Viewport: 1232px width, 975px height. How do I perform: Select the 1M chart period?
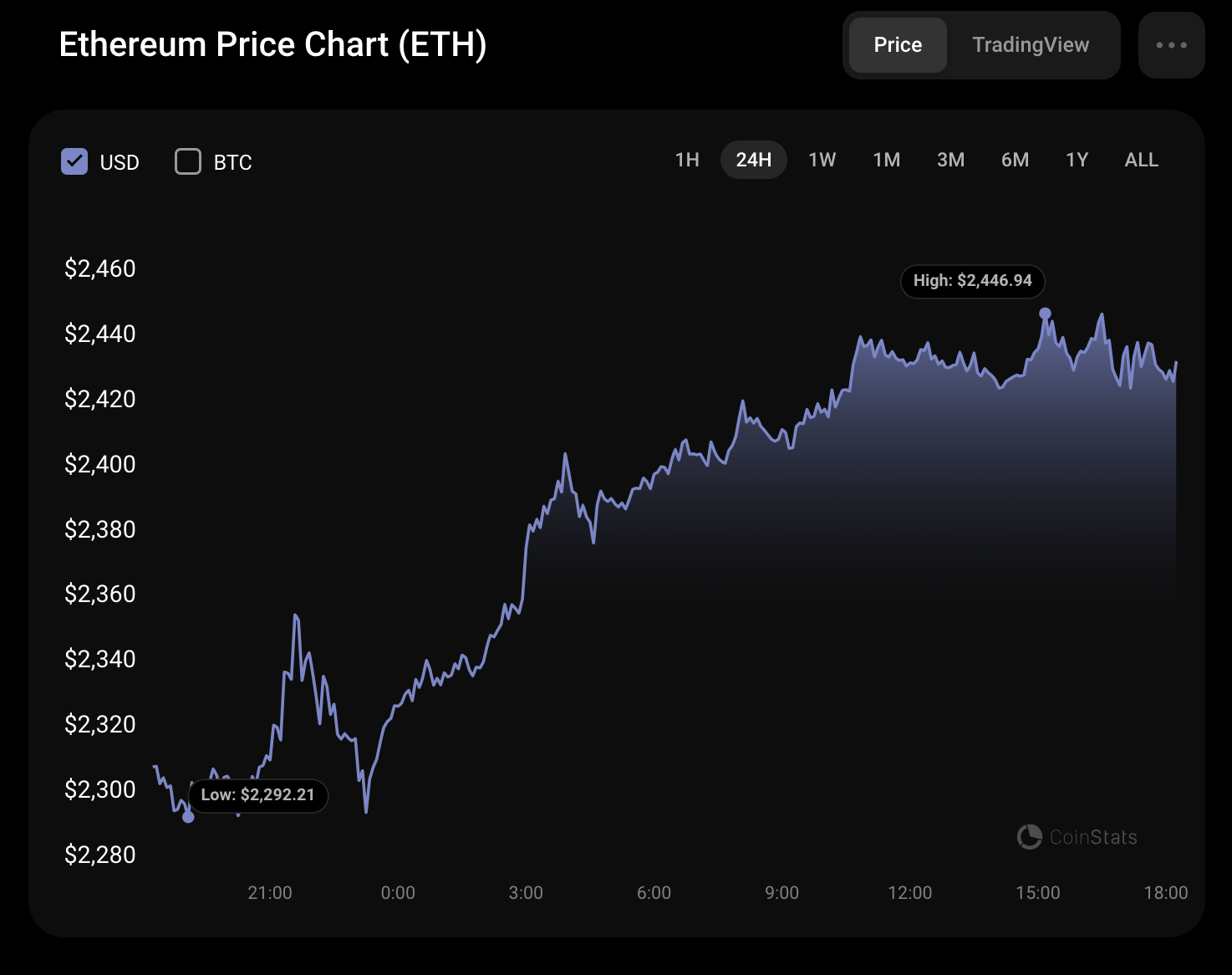tap(886, 160)
